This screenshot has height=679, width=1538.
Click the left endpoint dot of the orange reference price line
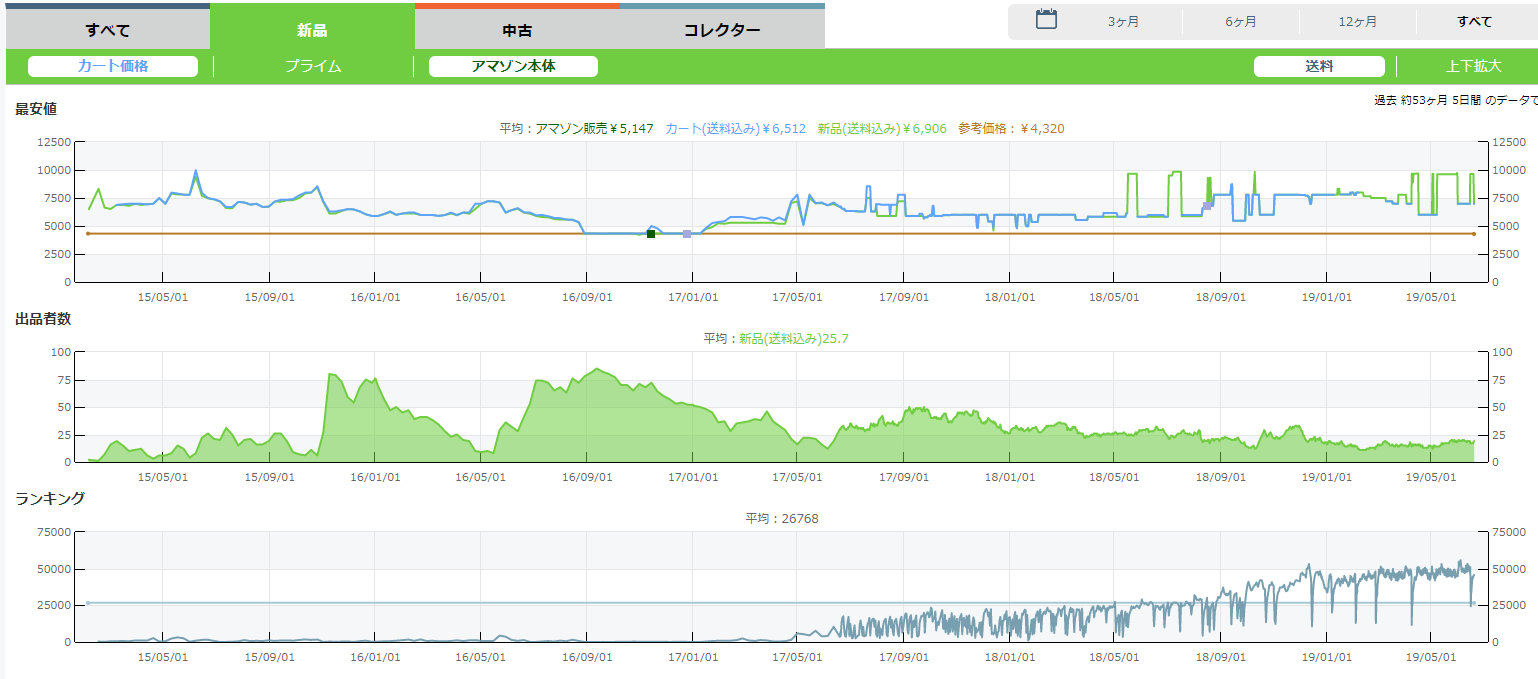(88, 234)
